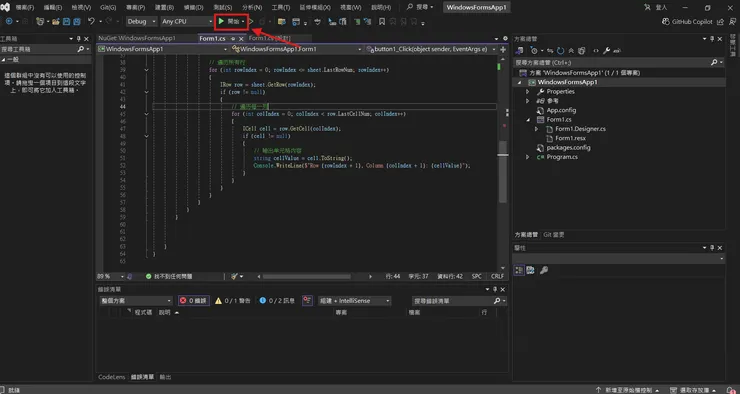This screenshot has height=394, width=740.
Task: Toggle pin on the Solution Explorer panel
Action: pyautogui.click(x=712, y=39)
